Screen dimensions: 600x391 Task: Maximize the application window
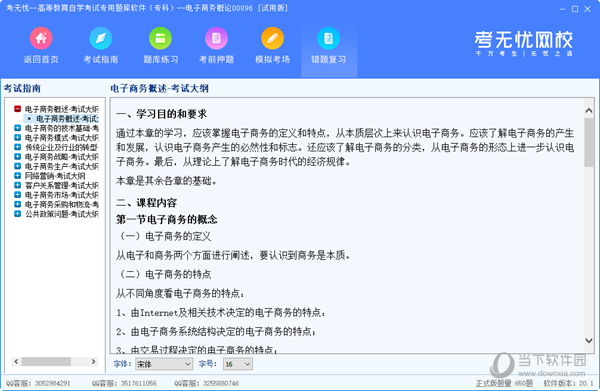coord(575,9)
